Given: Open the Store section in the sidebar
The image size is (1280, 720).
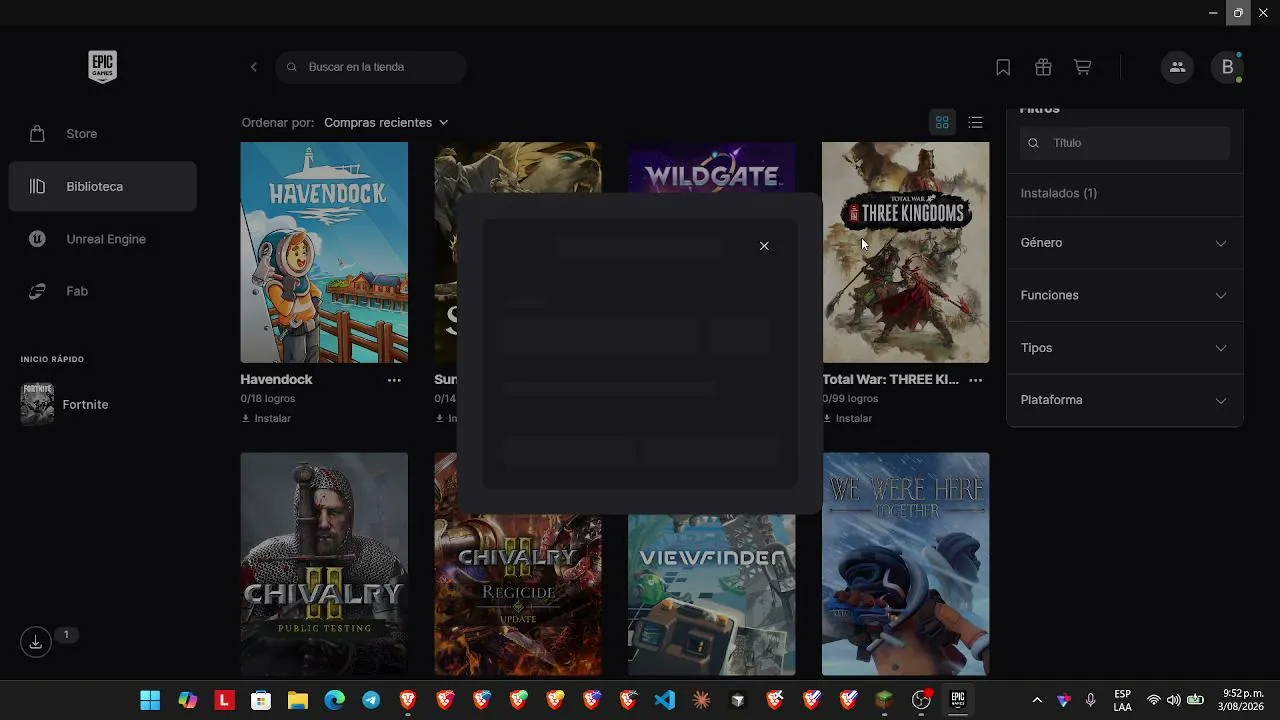Looking at the screenshot, I should (x=103, y=134).
